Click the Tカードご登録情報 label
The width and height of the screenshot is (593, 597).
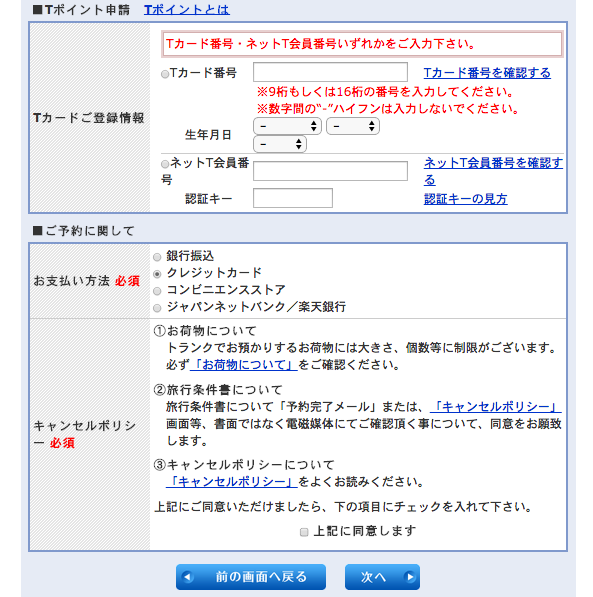(89, 118)
